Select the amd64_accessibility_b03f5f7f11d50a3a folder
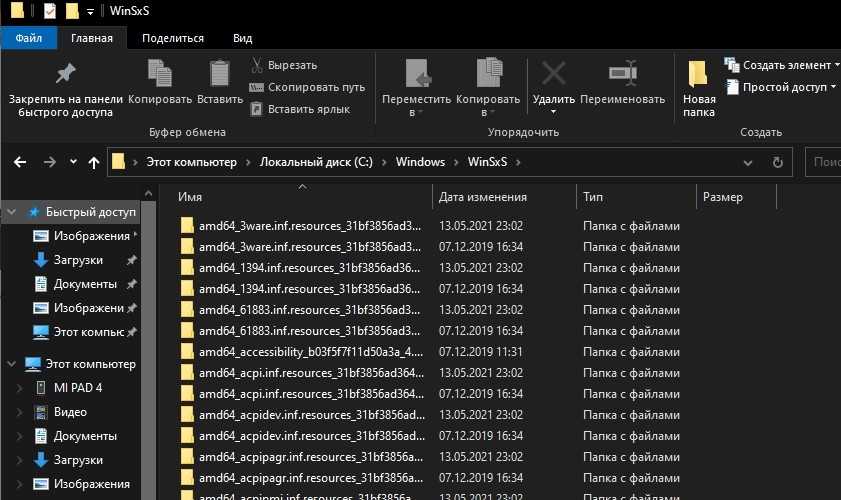The height and width of the screenshot is (500, 841). (310, 352)
